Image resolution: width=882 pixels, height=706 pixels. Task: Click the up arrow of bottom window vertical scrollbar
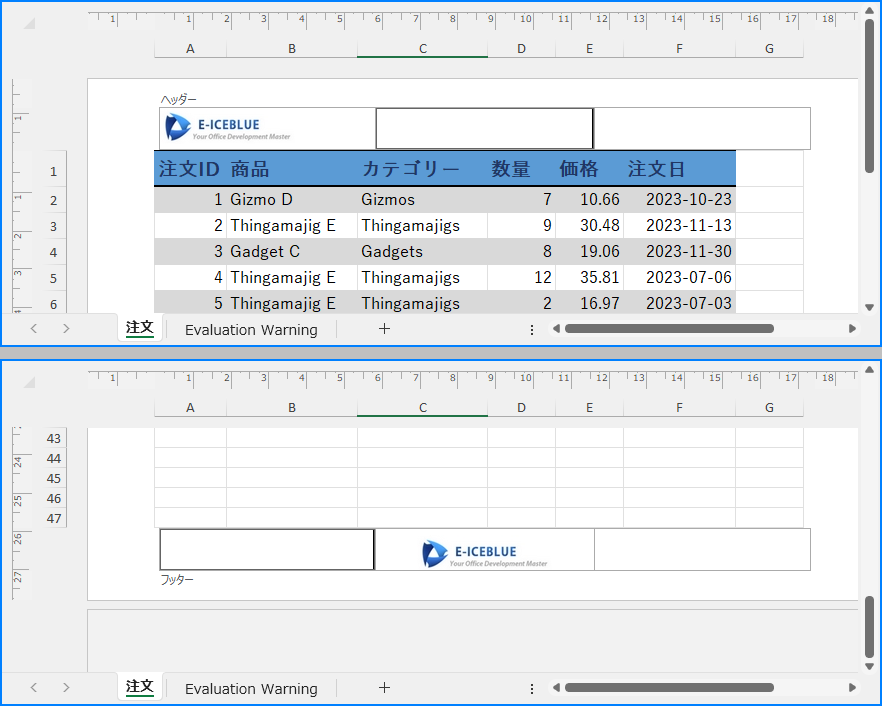pos(869,370)
